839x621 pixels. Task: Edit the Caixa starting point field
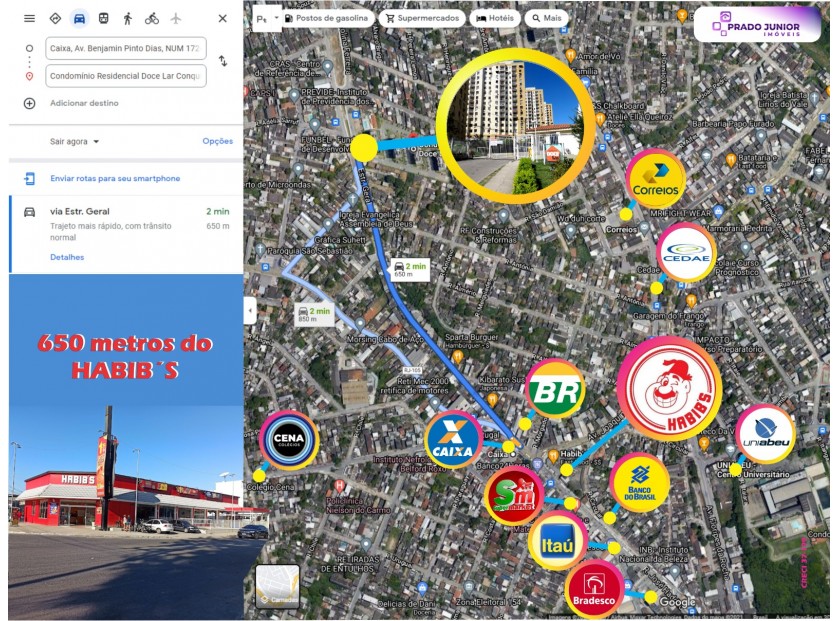click(x=126, y=48)
